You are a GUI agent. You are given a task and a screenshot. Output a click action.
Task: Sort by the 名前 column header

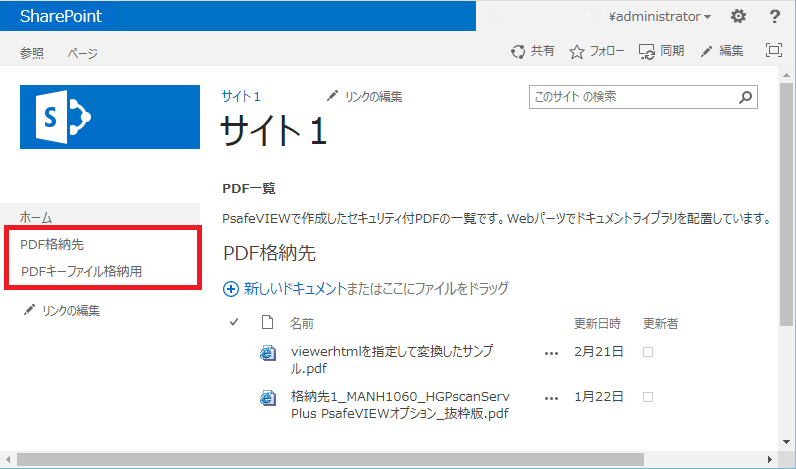pyautogui.click(x=302, y=323)
